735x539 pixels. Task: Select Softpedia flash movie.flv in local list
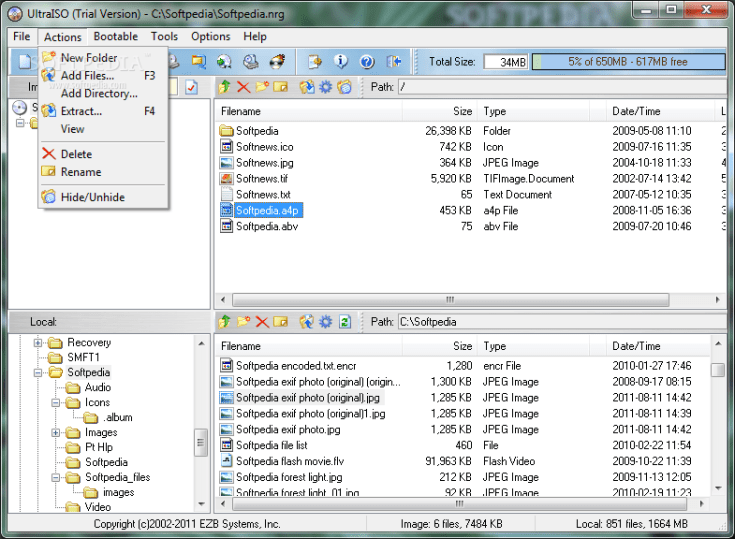pos(290,461)
